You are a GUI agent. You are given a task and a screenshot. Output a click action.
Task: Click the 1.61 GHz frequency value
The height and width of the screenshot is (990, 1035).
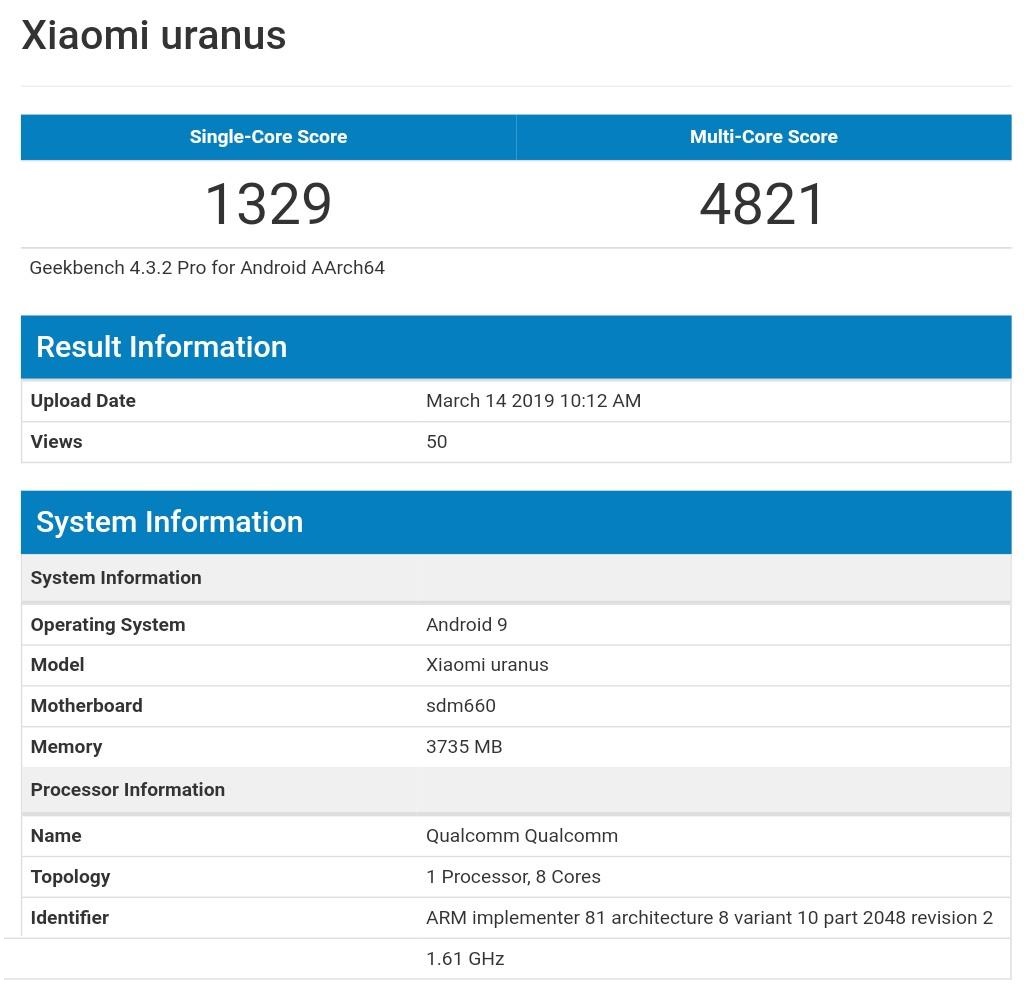pyautogui.click(x=464, y=958)
